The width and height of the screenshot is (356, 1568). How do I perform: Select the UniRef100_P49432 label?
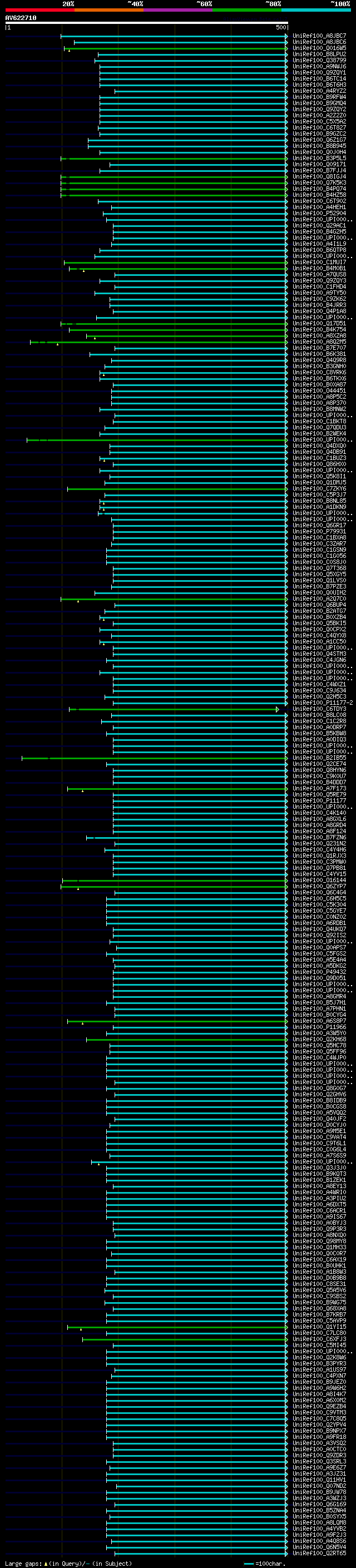(319, 972)
